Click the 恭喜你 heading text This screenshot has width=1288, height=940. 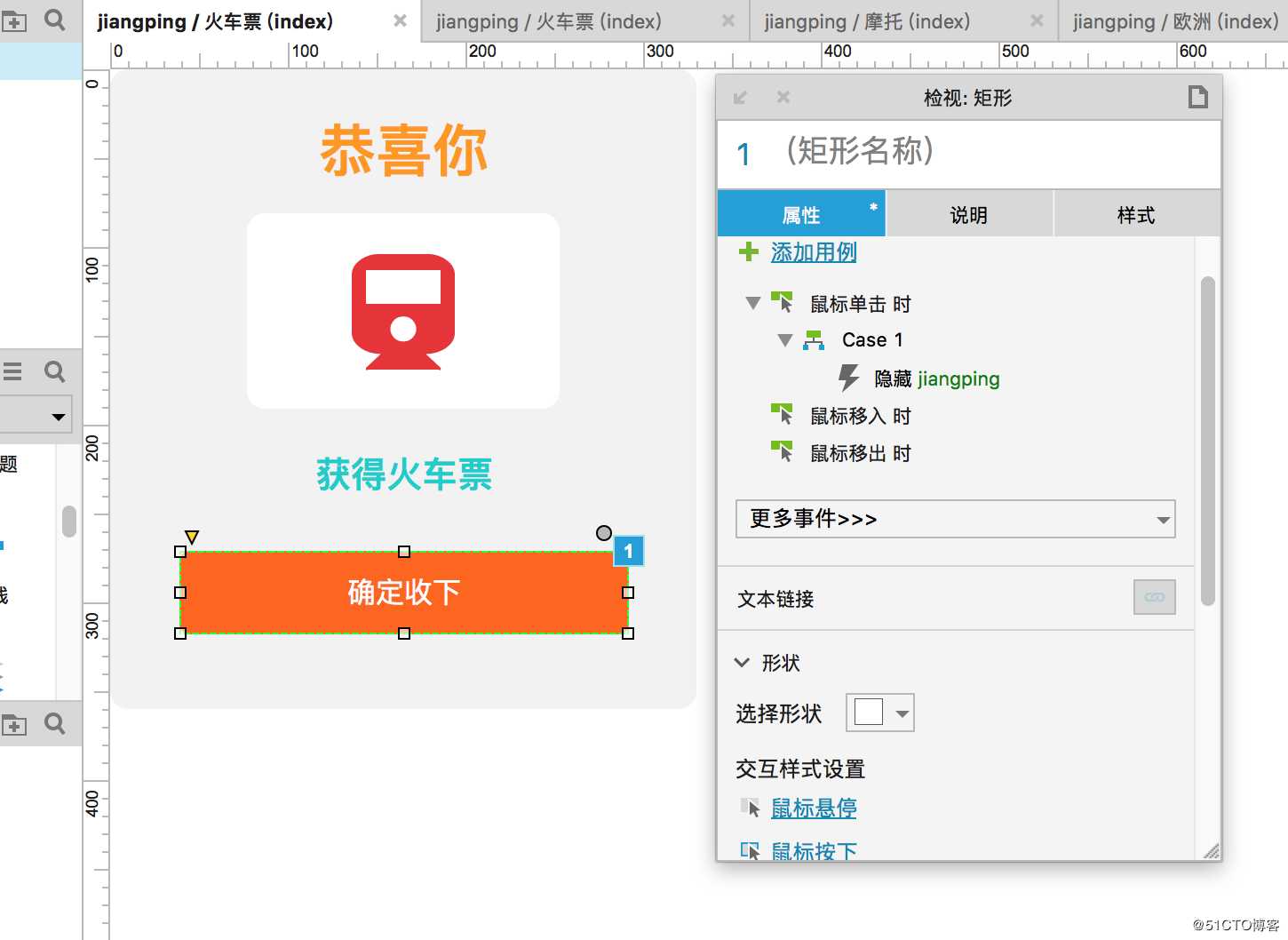tap(404, 150)
